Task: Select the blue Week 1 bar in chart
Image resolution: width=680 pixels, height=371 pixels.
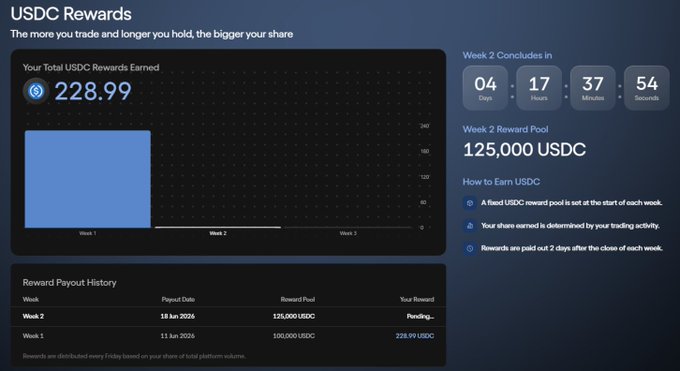Action: click(x=88, y=179)
